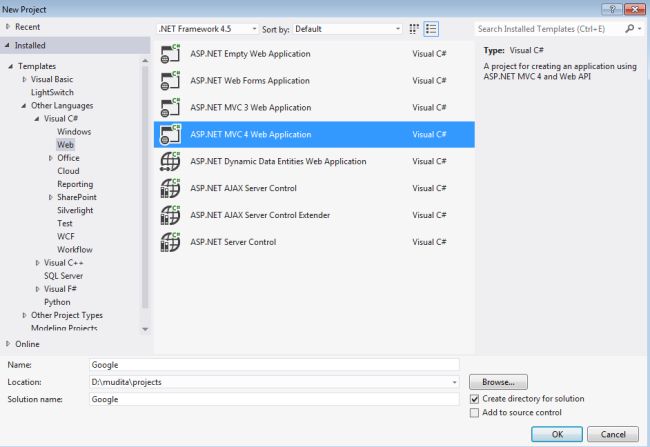Collapse the Templates tree node
Image resolution: width=650 pixels, height=447 pixels.
pos(11,66)
